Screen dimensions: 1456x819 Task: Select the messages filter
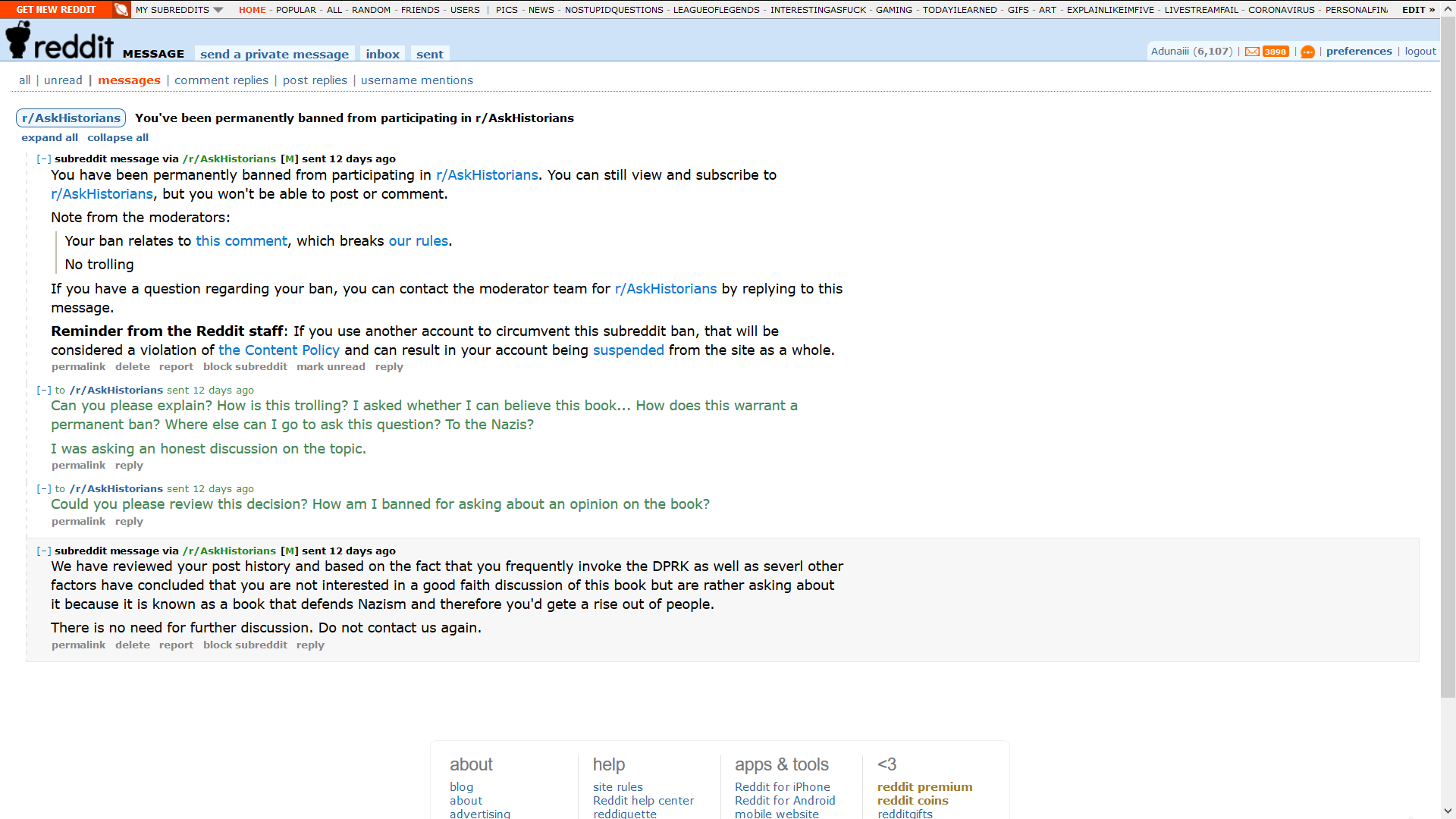(x=129, y=80)
